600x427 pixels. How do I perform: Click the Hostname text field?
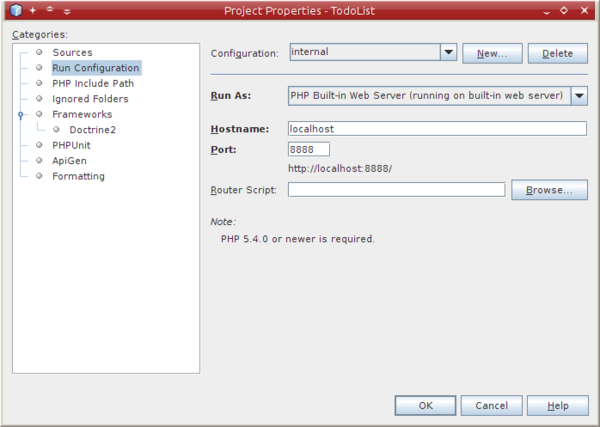tap(436, 128)
